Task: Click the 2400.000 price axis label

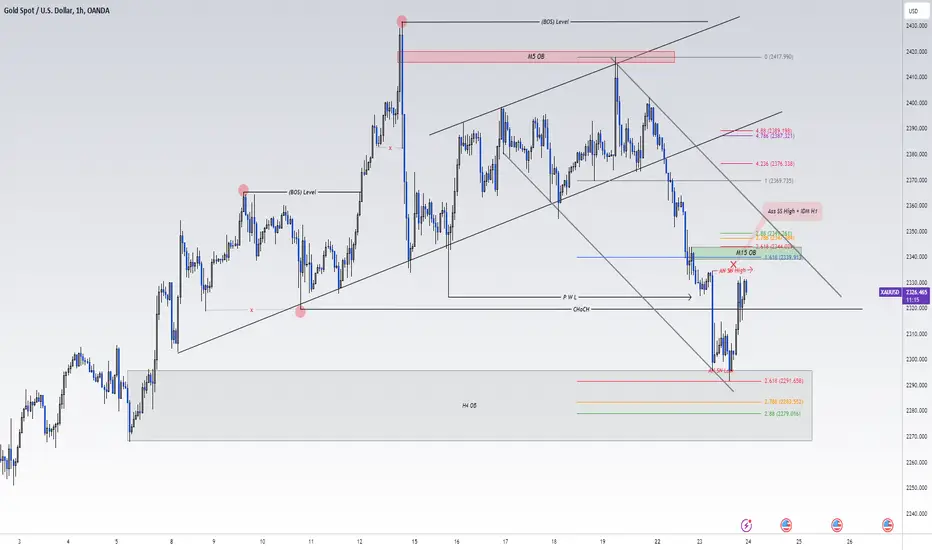Action: click(x=916, y=103)
